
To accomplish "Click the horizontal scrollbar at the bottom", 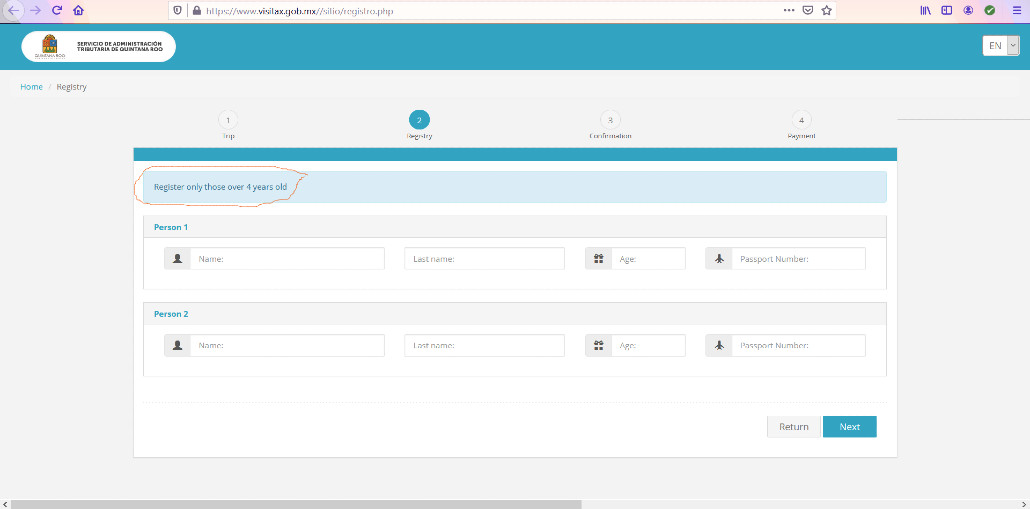I will (x=300, y=503).
